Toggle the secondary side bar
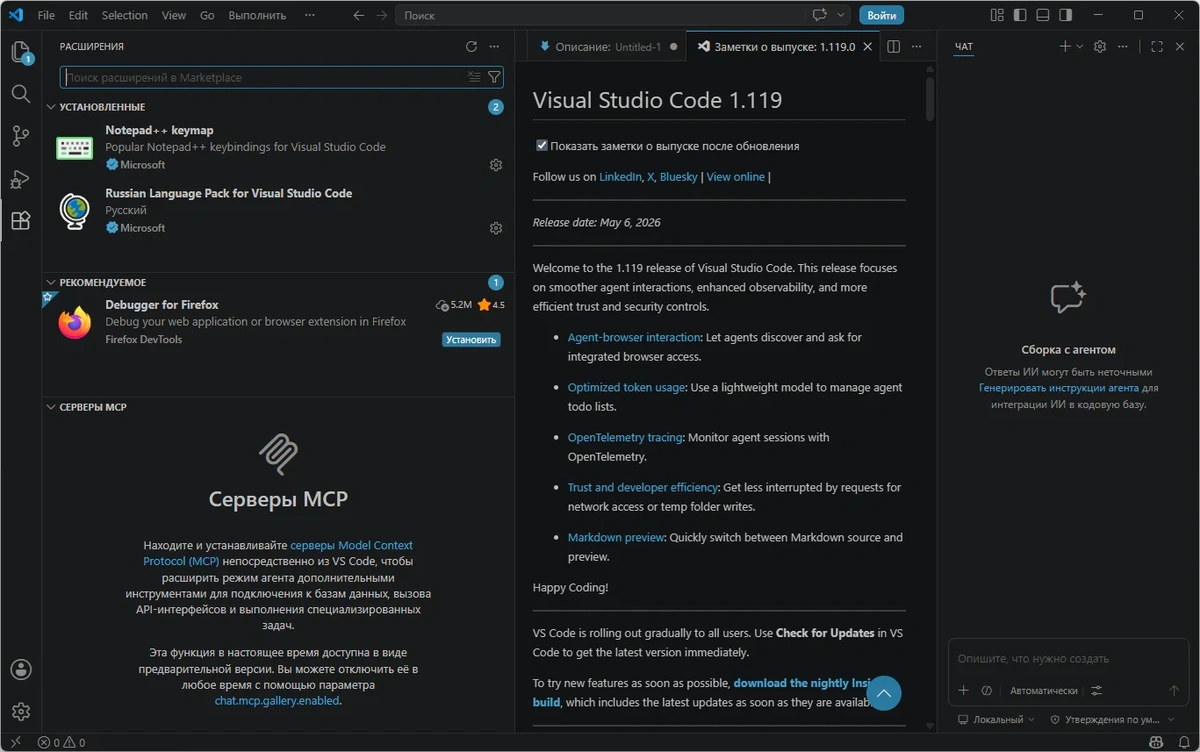1200x752 pixels. (1066, 15)
